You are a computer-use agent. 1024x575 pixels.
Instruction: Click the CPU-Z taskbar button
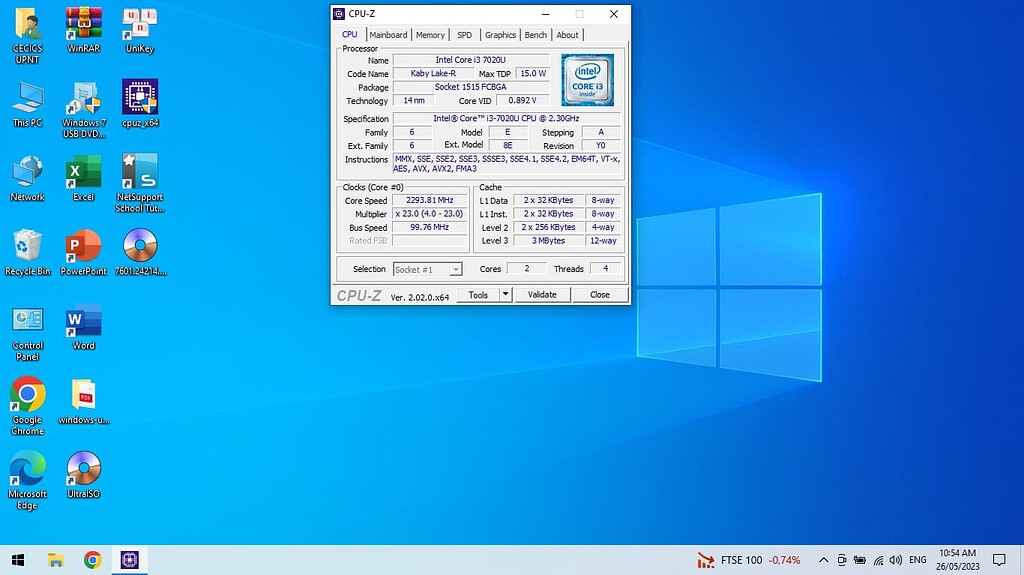coord(129,560)
